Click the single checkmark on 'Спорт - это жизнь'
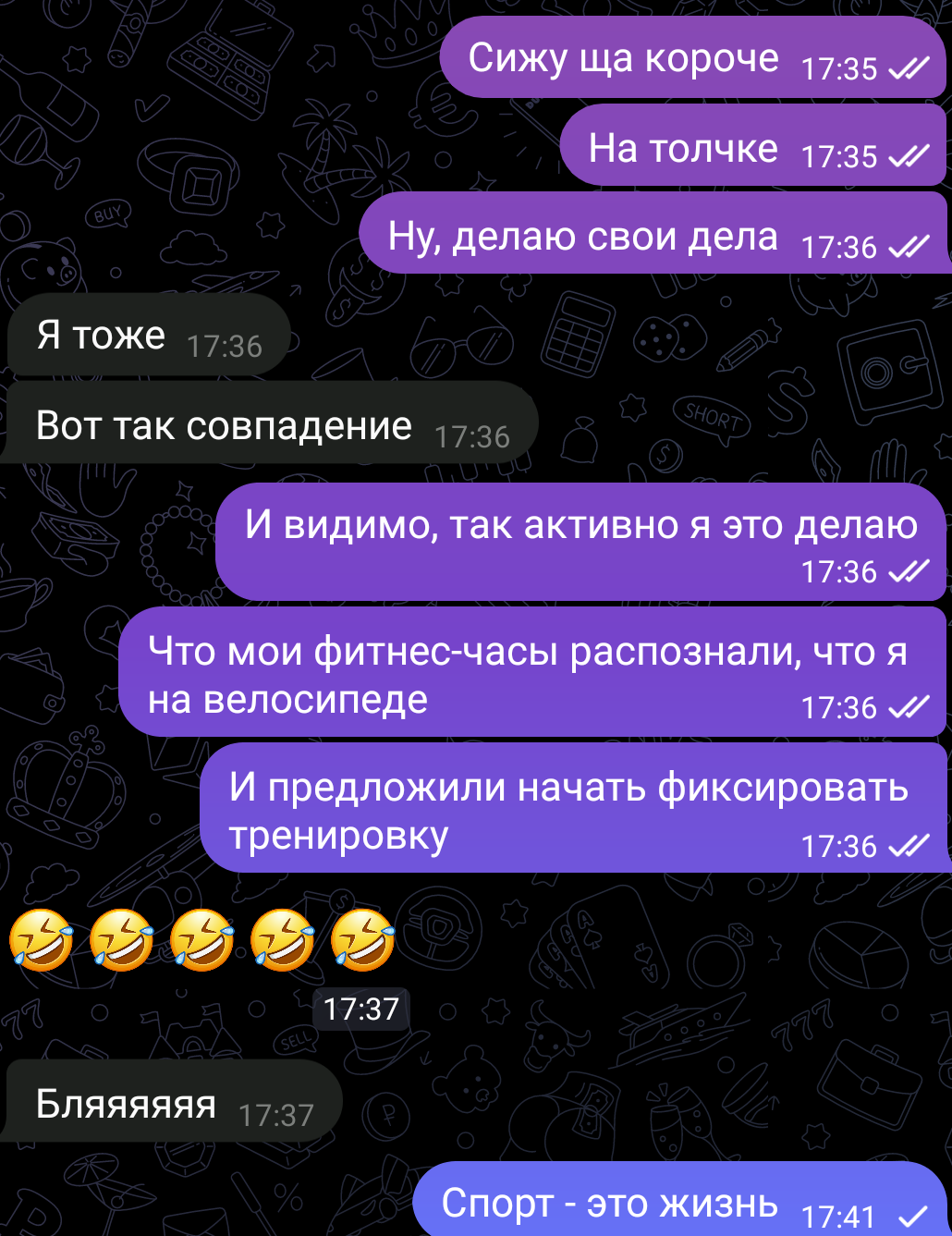Image resolution: width=952 pixels, height=1236 pixels. pos(913,1215)
